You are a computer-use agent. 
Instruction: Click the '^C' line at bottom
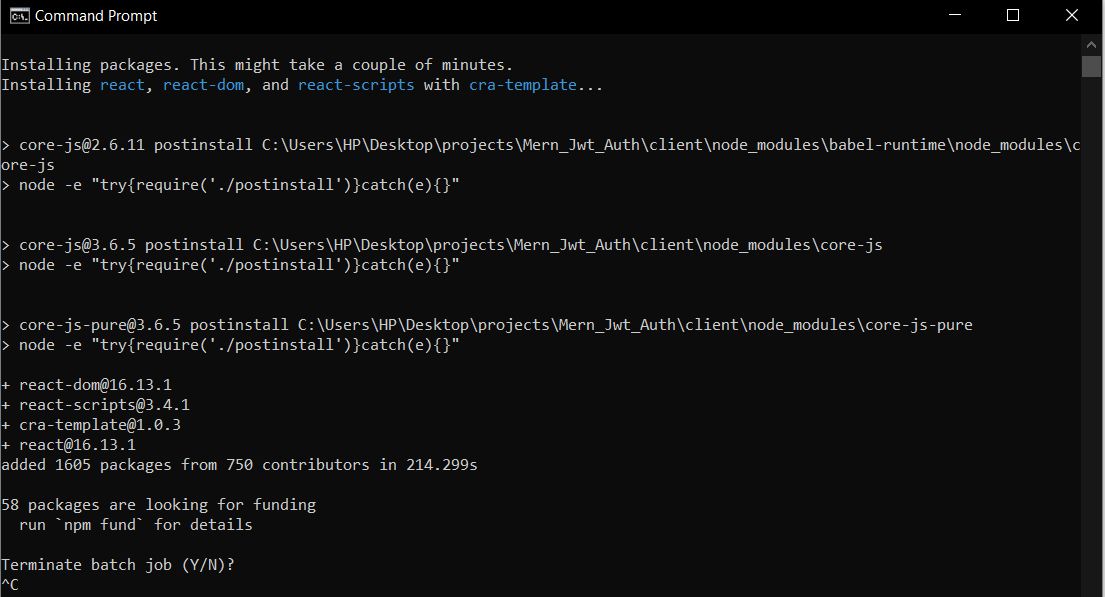(x=10, y=585)
